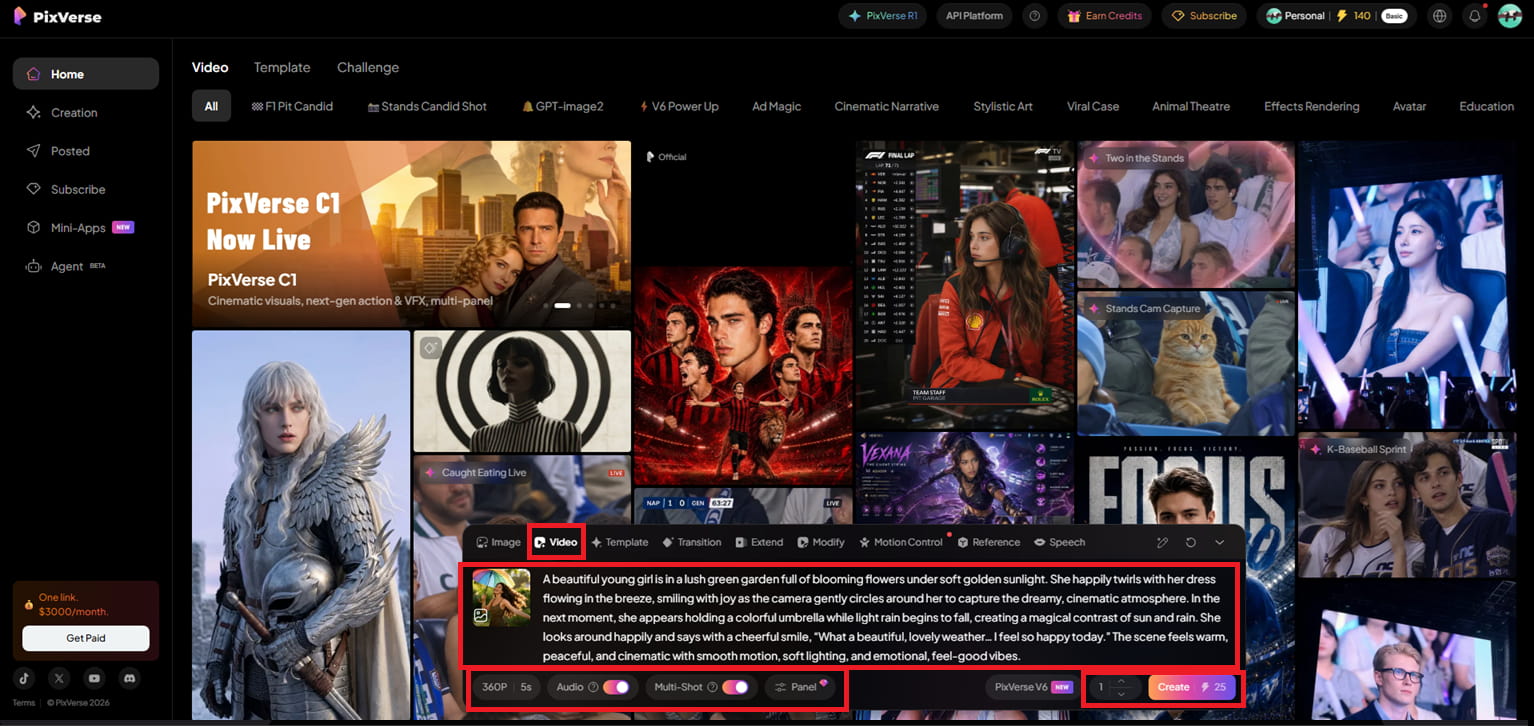Join the PixVerse Discord server

click(x=129, y=678)
